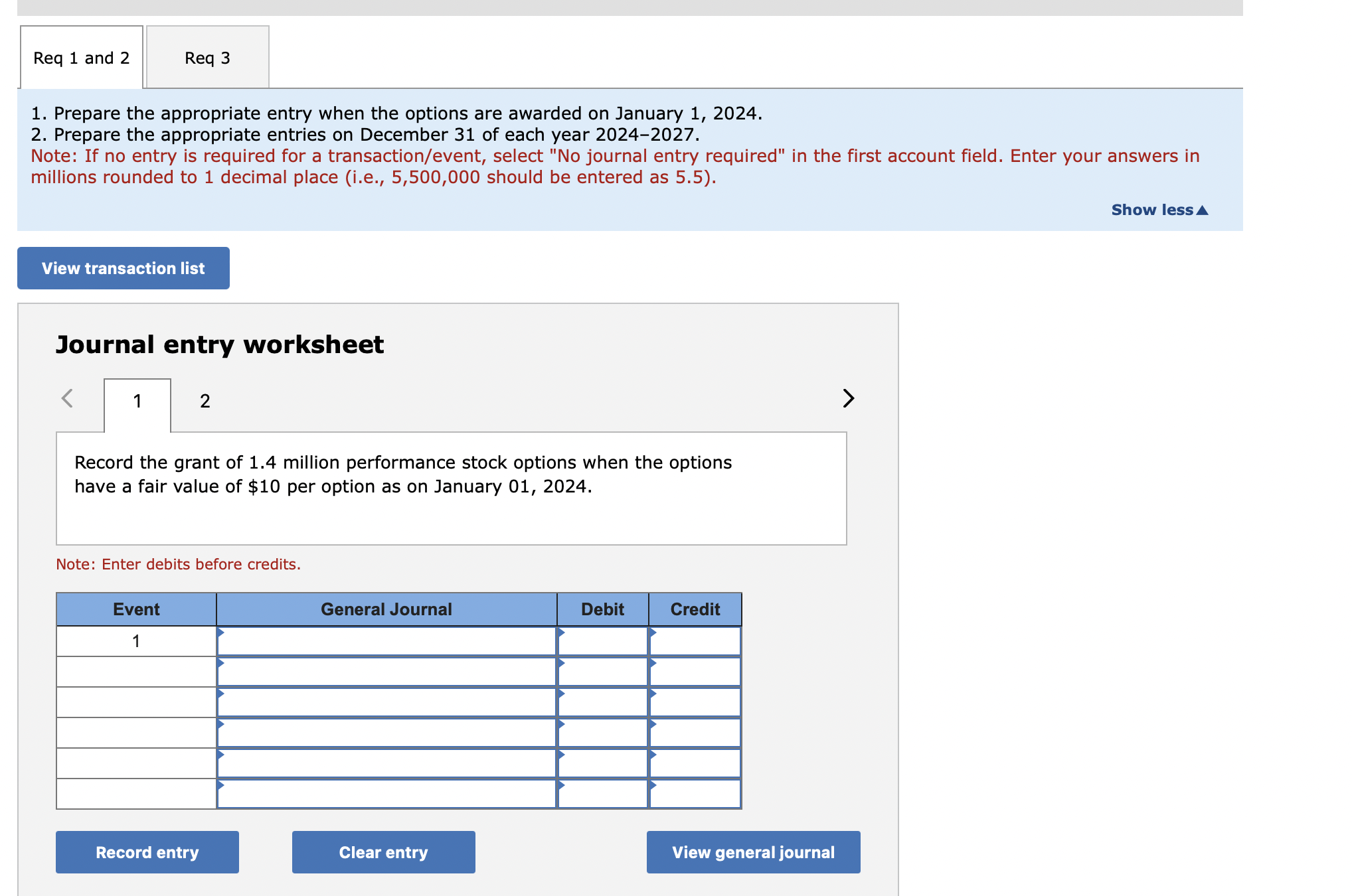This screenshot has width=1352, height=896.
Task: Click the first row Debit field
Action: (x=602, y=641)
